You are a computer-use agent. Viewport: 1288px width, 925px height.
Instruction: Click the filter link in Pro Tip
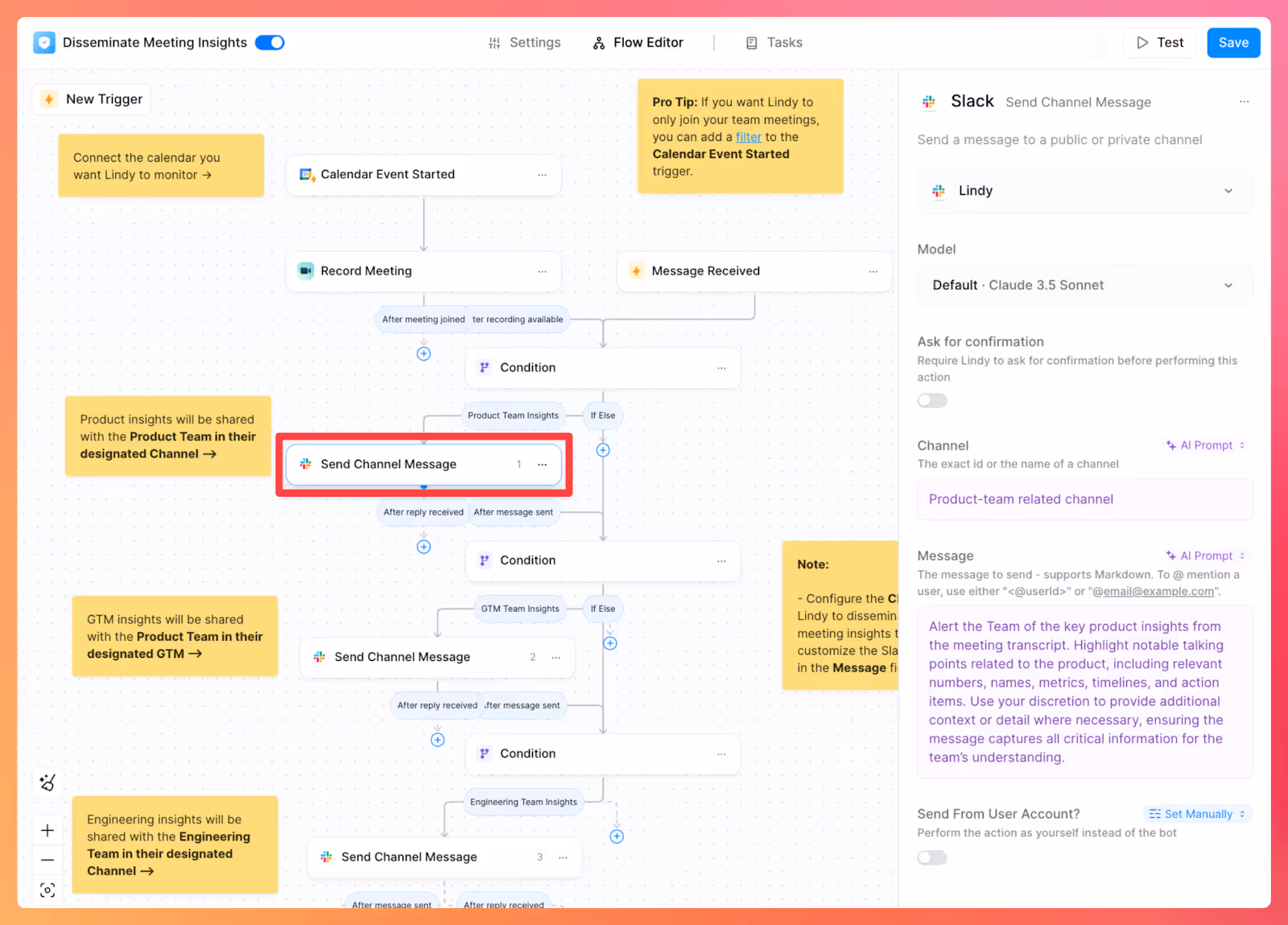click(x=749, y=137)
